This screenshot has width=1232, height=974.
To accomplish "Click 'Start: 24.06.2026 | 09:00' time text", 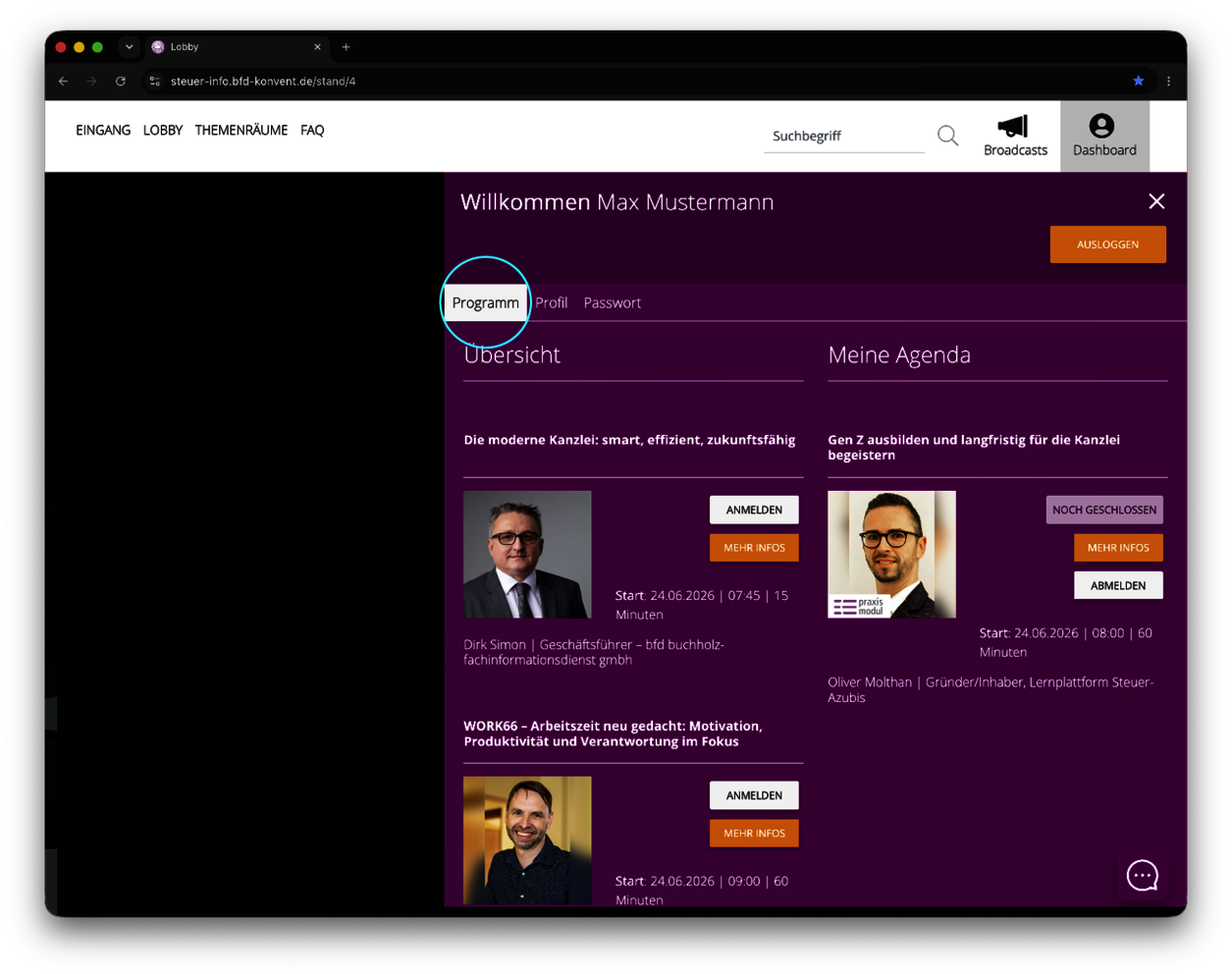I will click(702, 890).
